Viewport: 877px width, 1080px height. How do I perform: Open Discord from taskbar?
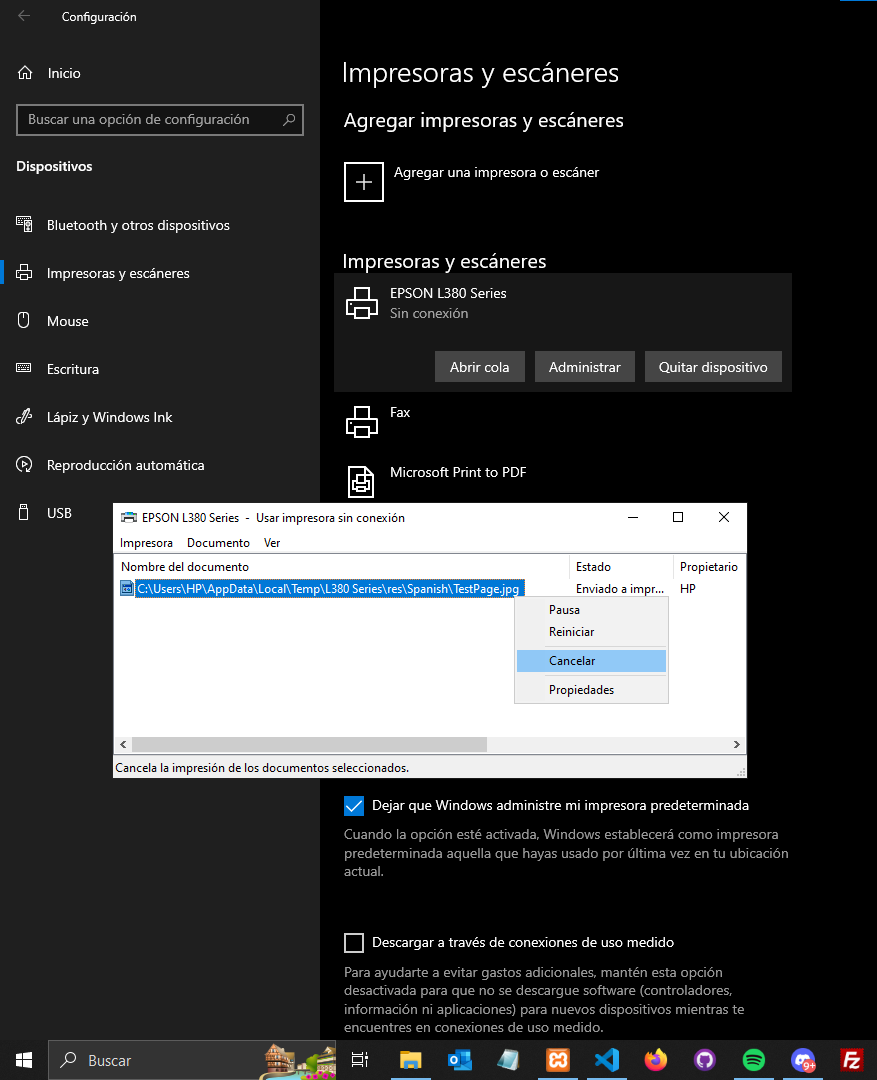point(803,1060)
